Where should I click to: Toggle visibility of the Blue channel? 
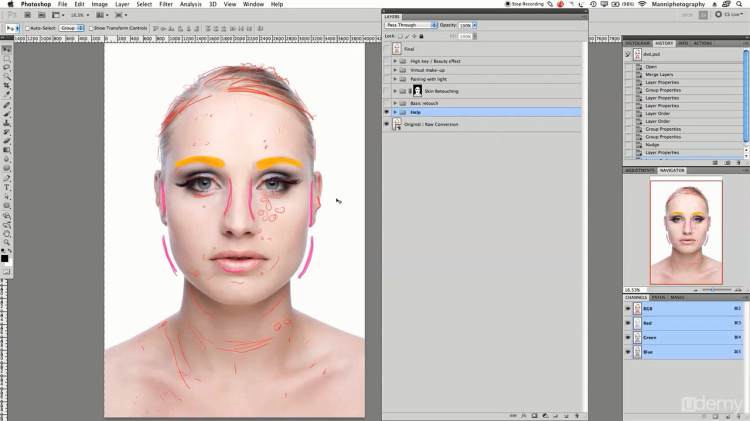[x=628, y=352]
